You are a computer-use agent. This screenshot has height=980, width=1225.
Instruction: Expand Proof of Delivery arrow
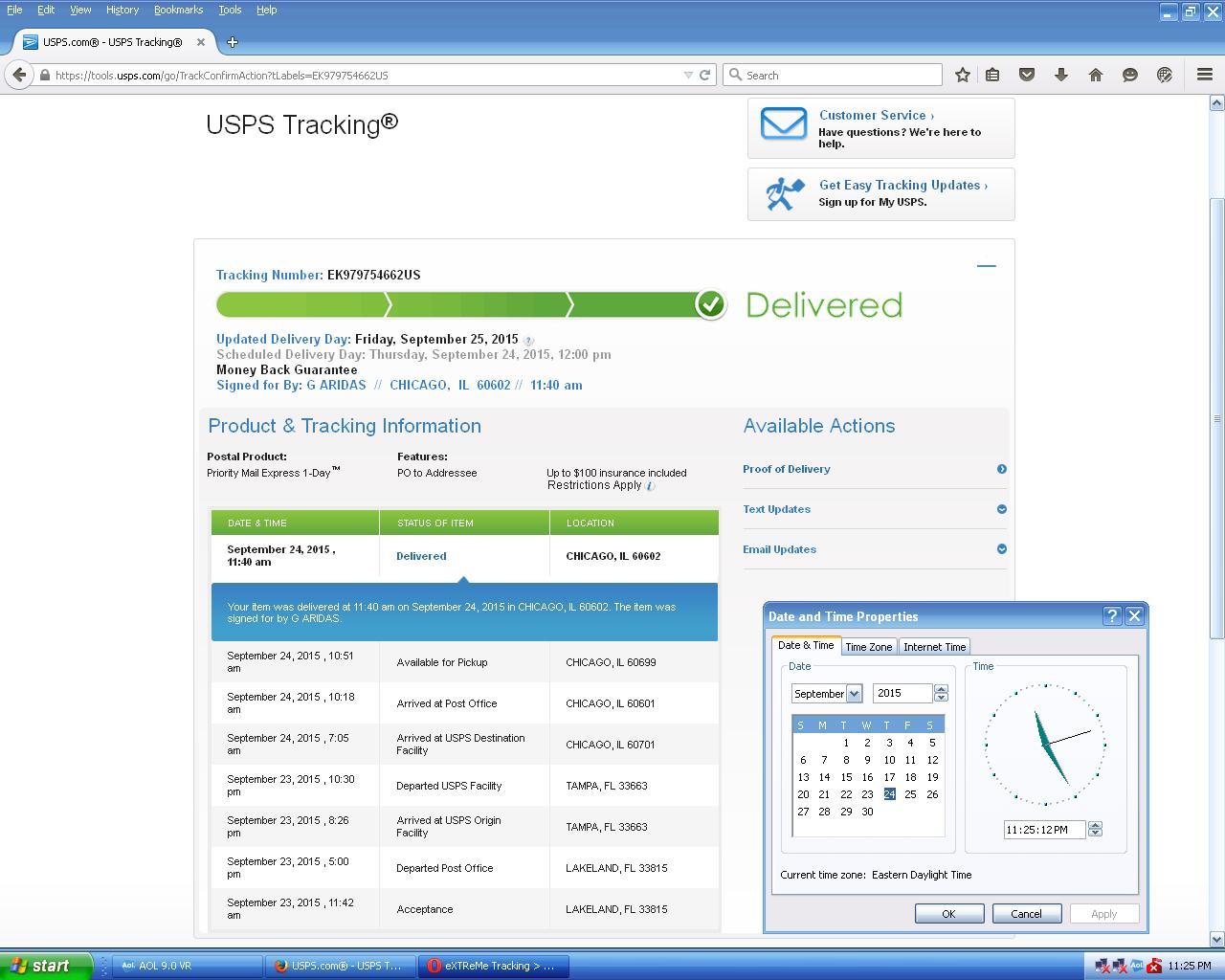(1002, 469)
